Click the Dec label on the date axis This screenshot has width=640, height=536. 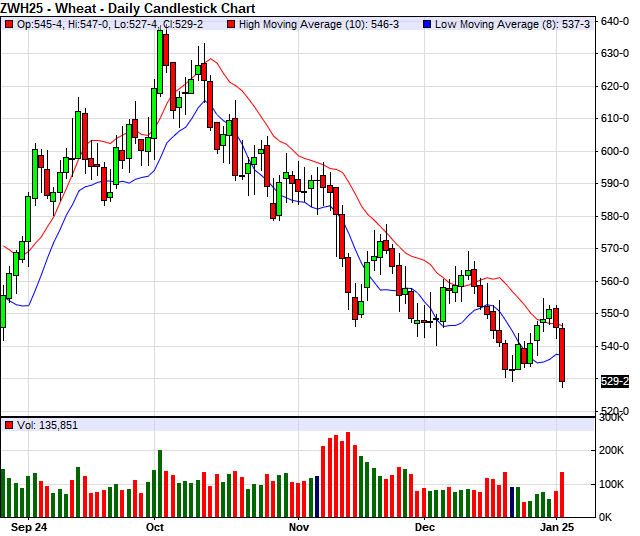click(x=425, y=525)
